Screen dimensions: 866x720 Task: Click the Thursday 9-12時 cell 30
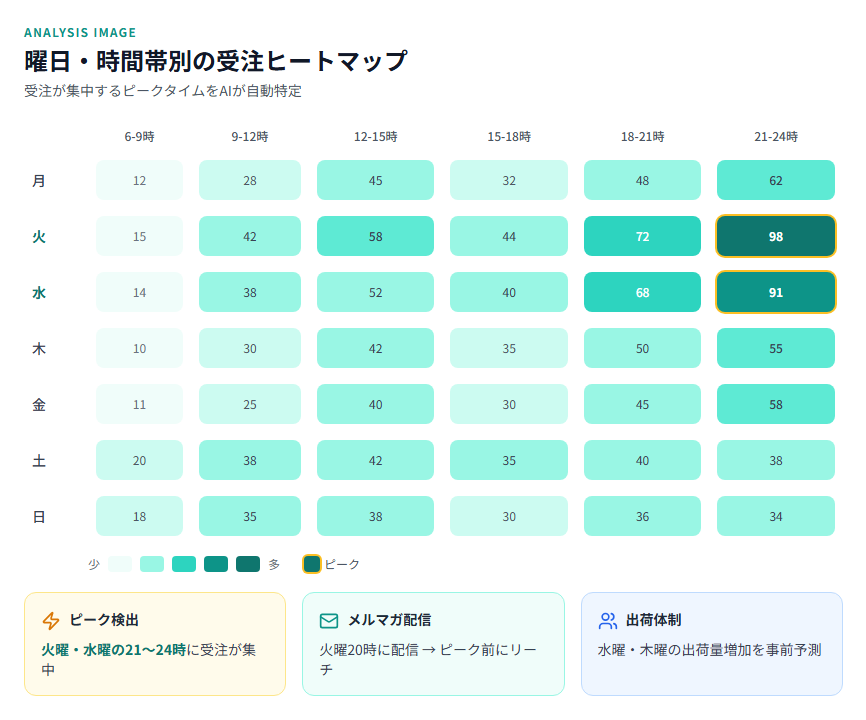pyautogui.click(x=250, y=348)
